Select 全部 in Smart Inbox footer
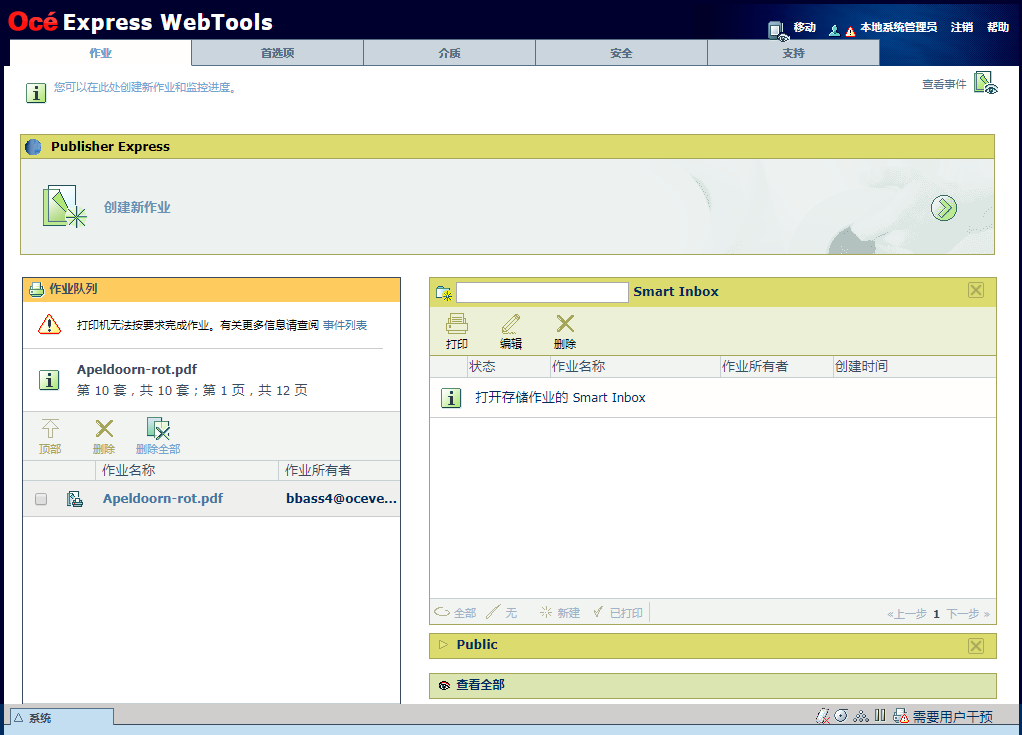The height and width of the screenshot is (735, 1022). pyautogui.click(x=455, y=612)
